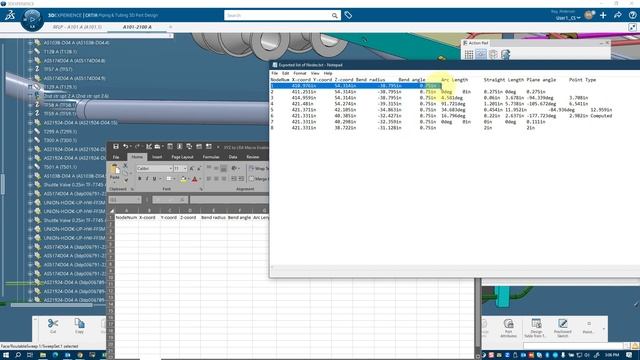This screenshot has height=360, width=640.
Task: Click the grid icon in Action Pad
Action: [x=469, y=54]
